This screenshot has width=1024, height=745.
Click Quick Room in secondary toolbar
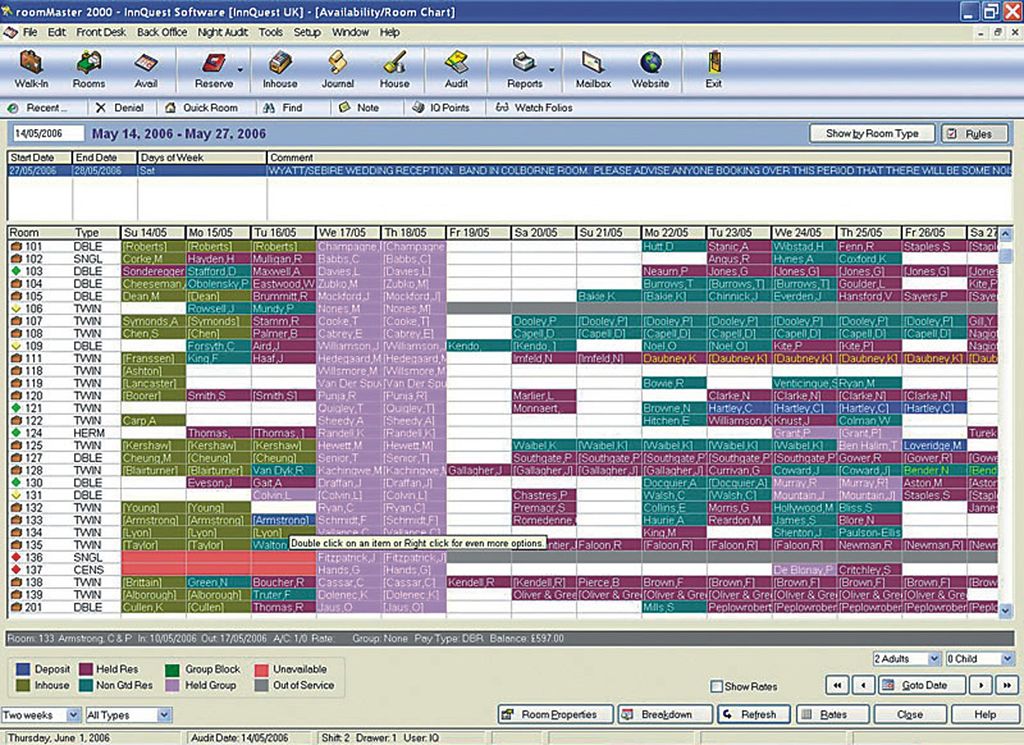click(x=202, y=108)
